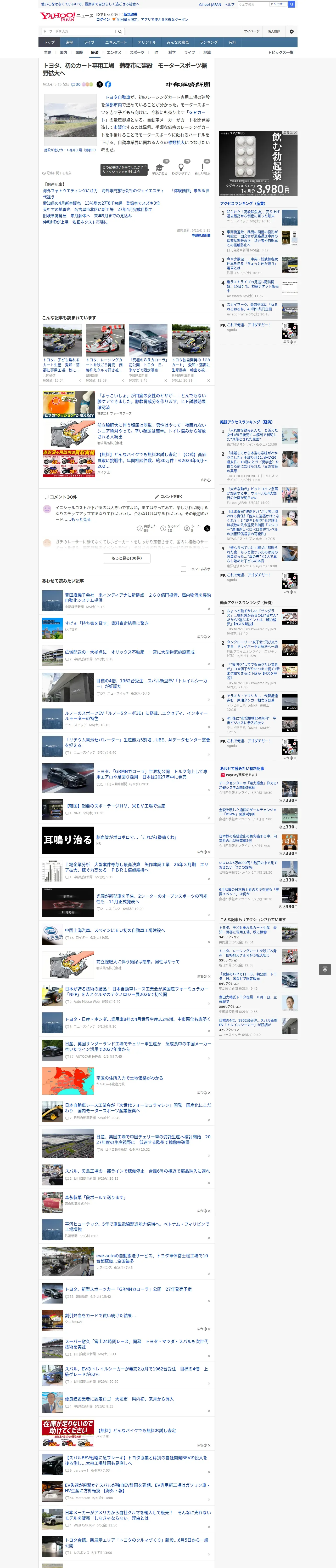Image resolution: width=336 pixels, height=1568 pixels.
Task: Click the 共感した reaction on first comment
Action: point(147,528)
